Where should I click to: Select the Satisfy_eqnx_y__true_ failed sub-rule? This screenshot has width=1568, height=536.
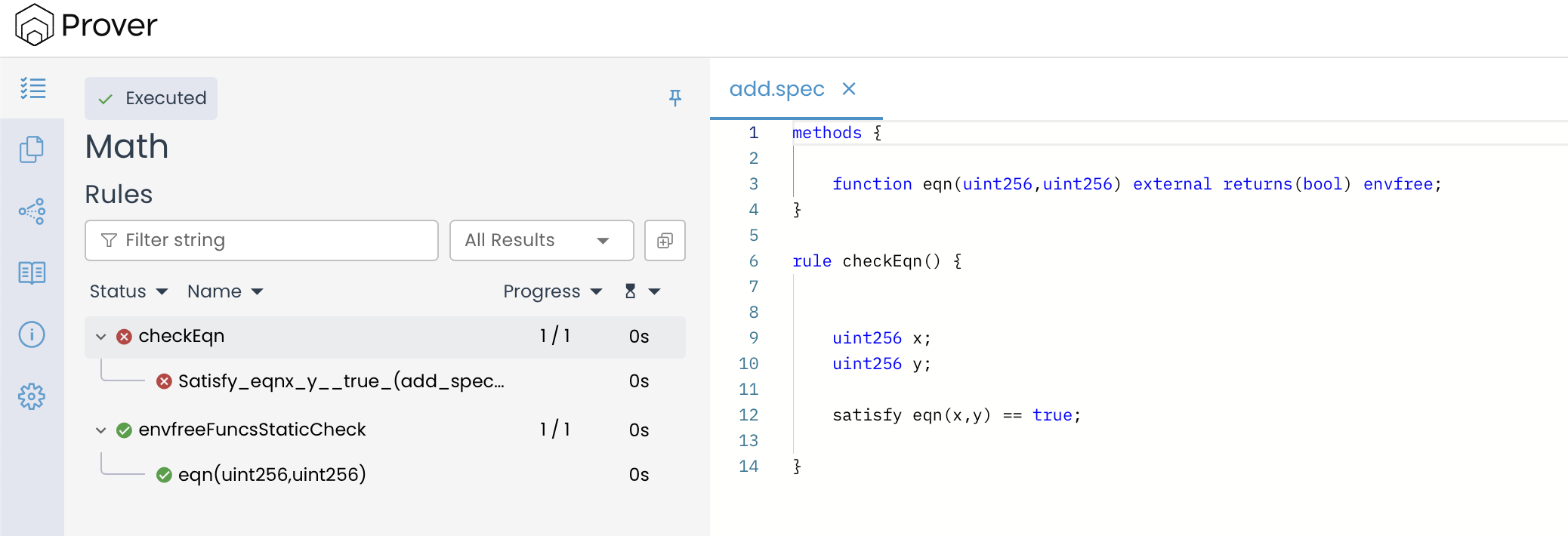[341, 381]
